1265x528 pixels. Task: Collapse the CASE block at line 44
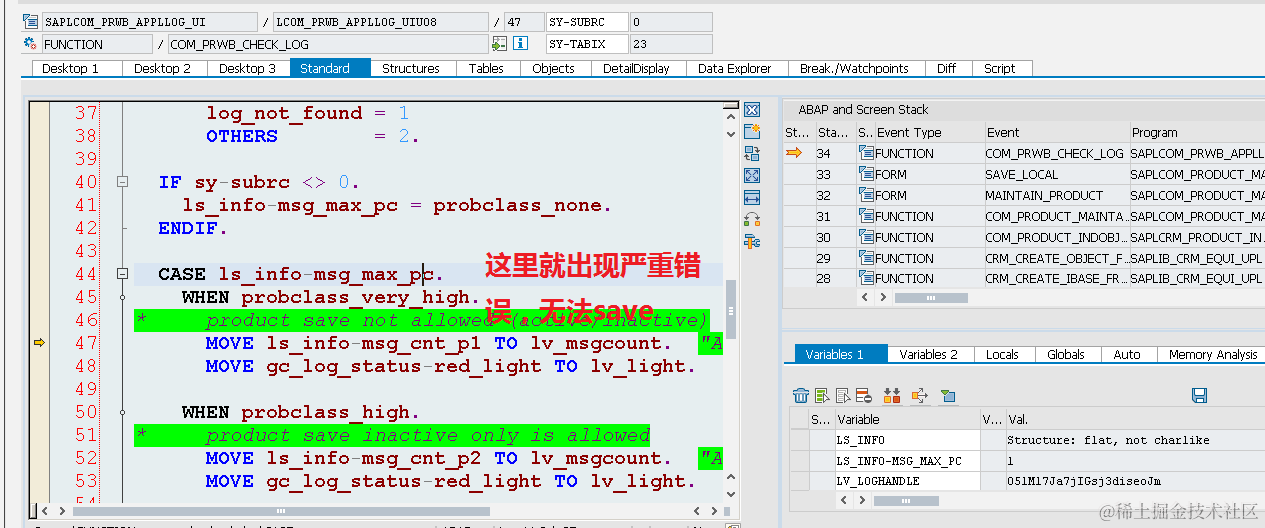coord(122,274)
